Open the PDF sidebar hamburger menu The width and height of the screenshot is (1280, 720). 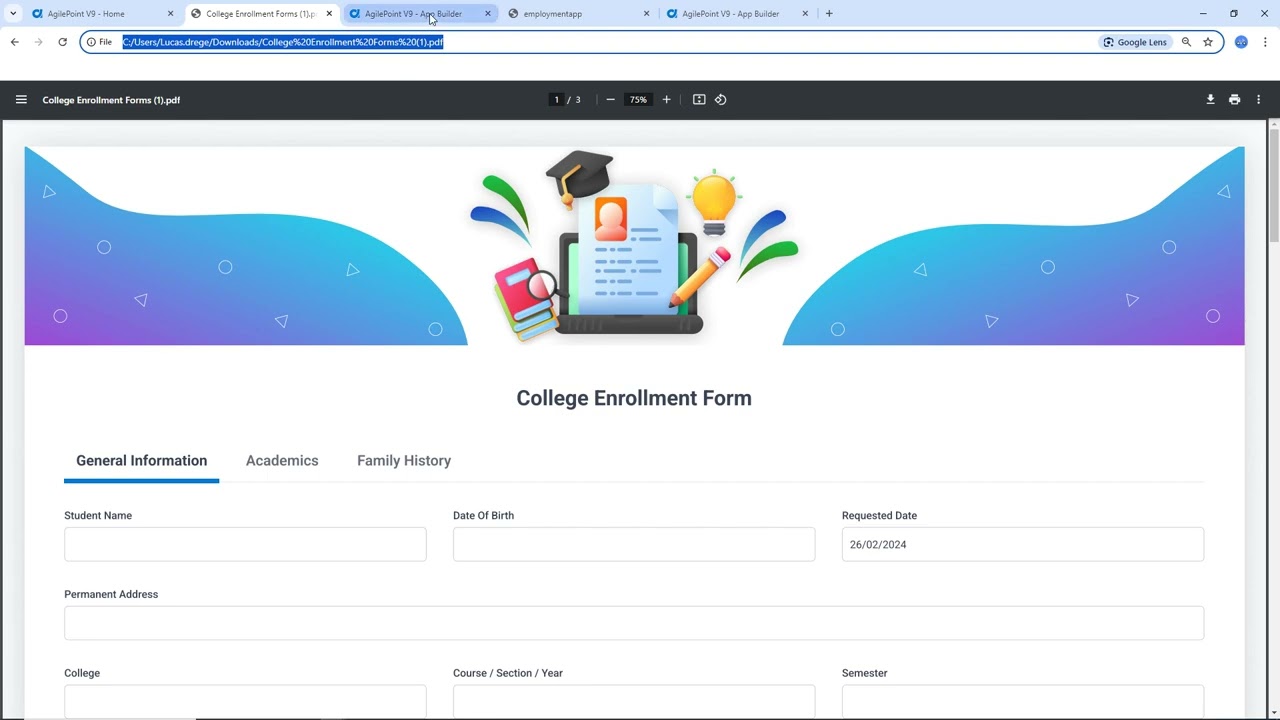[21, 100]
